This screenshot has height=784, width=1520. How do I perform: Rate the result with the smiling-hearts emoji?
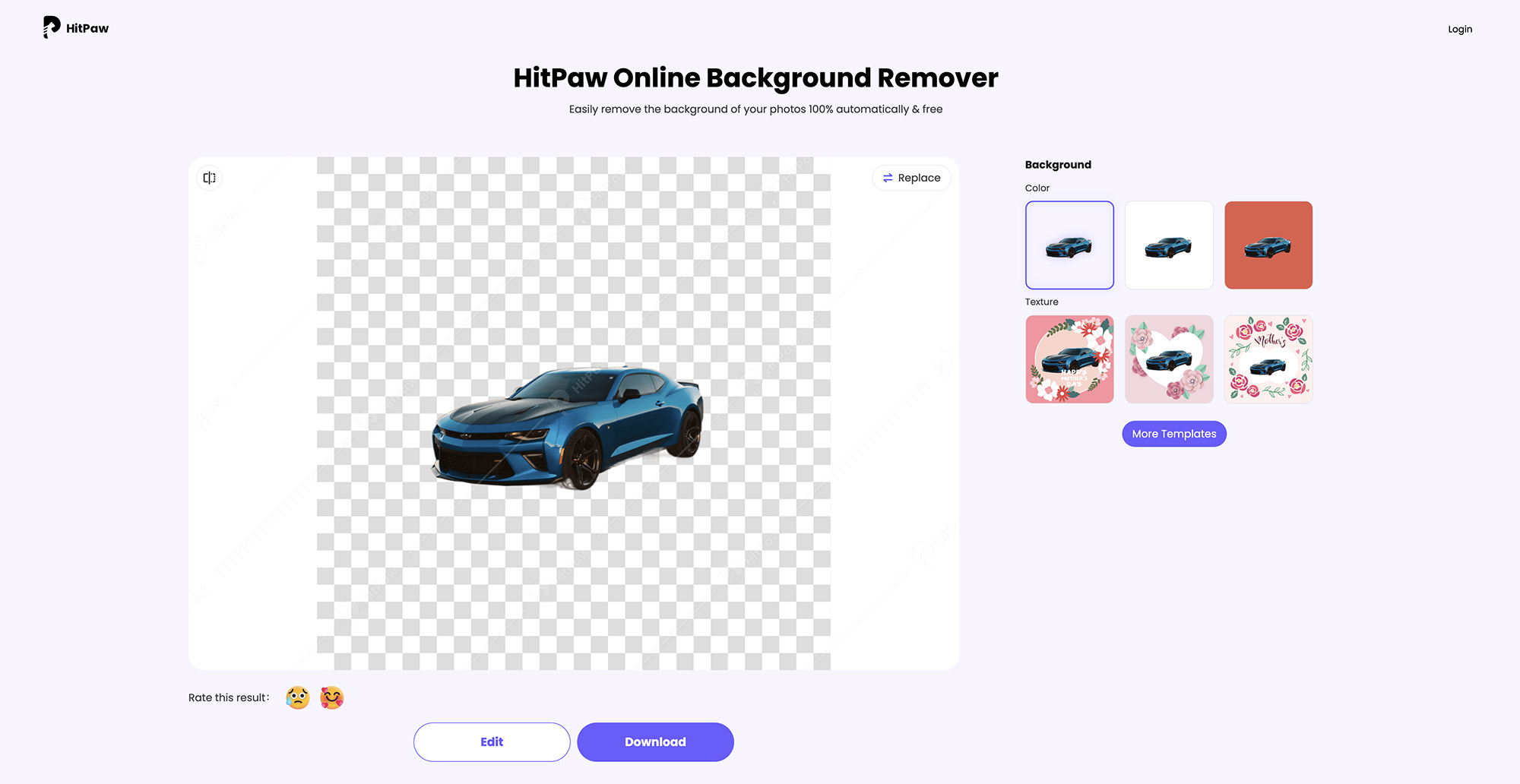click(x=332, y=697)
